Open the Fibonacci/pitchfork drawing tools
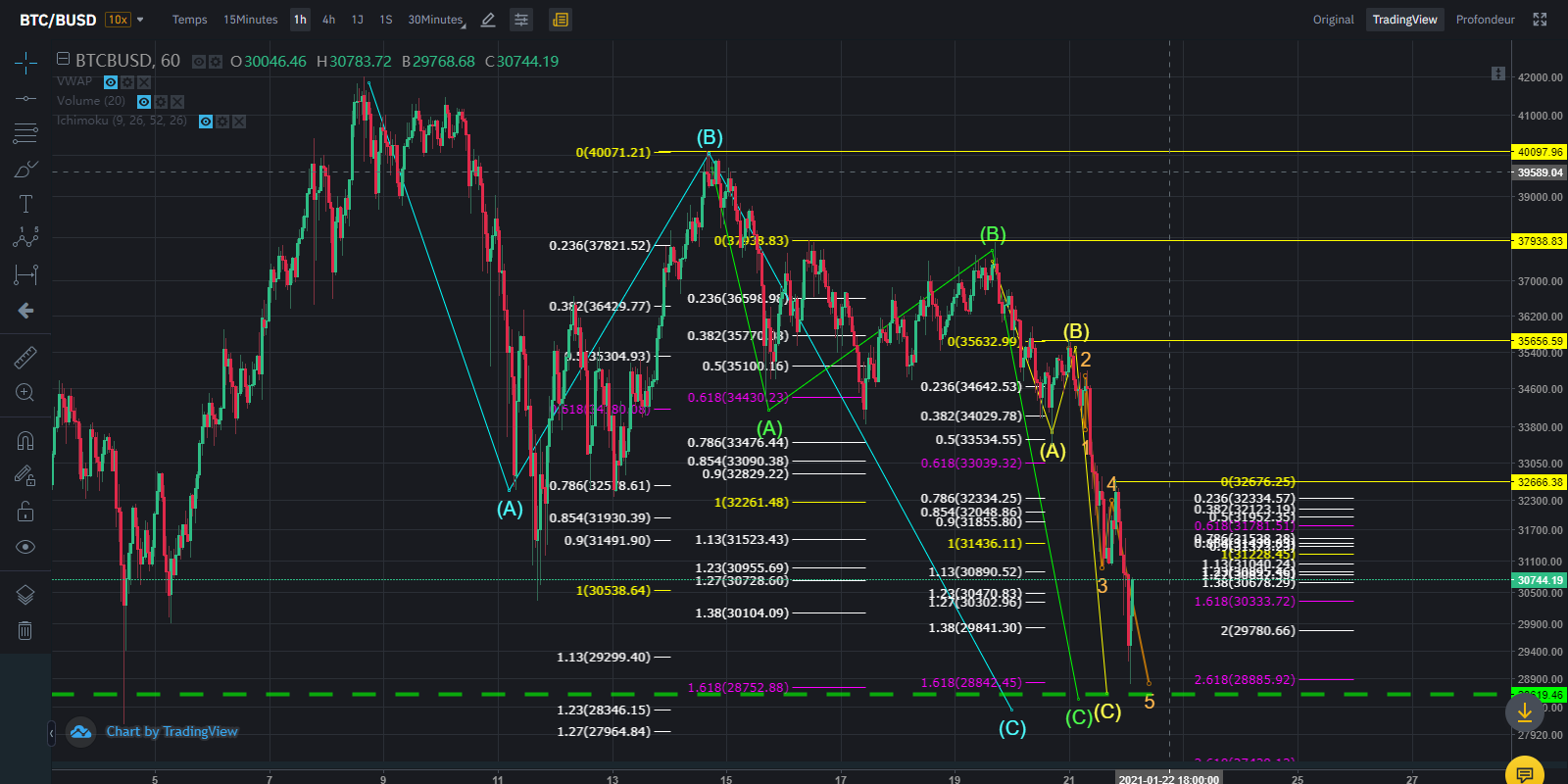The width and height of the screenshot is (1568, 784). 25,132
